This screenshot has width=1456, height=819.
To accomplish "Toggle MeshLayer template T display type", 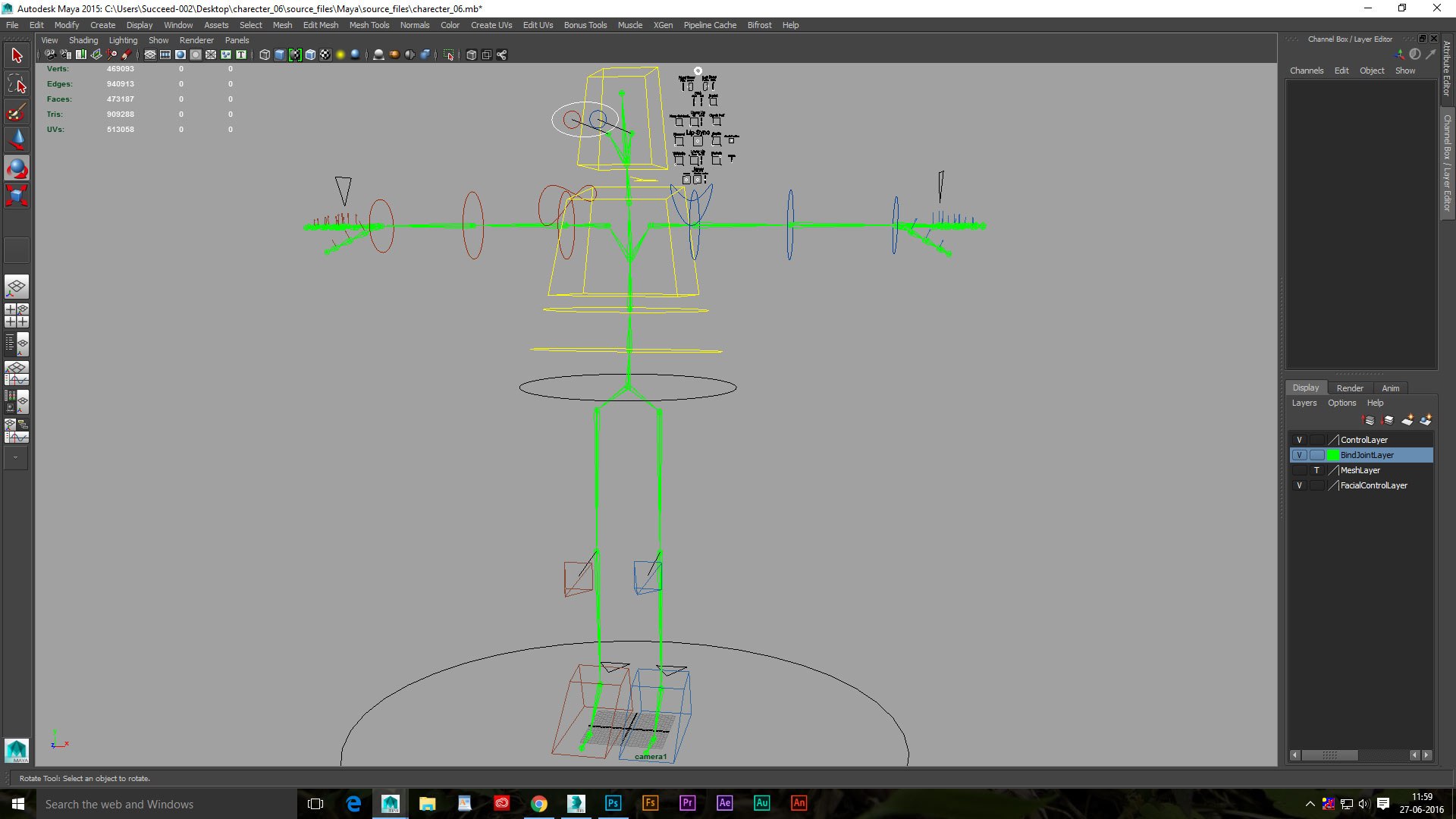I will click(1316, 470).
